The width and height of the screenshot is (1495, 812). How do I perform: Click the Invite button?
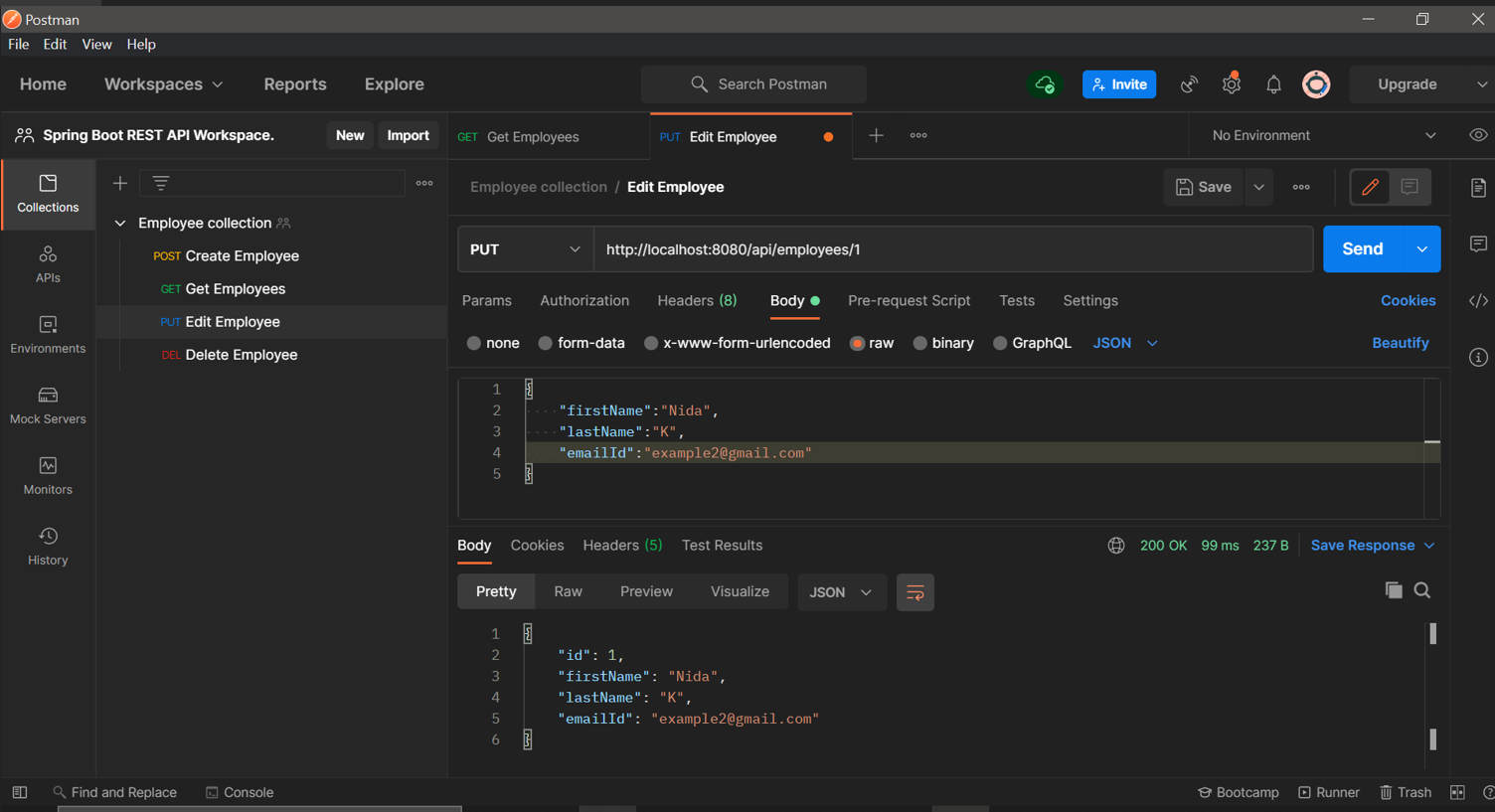[1119, 84]
